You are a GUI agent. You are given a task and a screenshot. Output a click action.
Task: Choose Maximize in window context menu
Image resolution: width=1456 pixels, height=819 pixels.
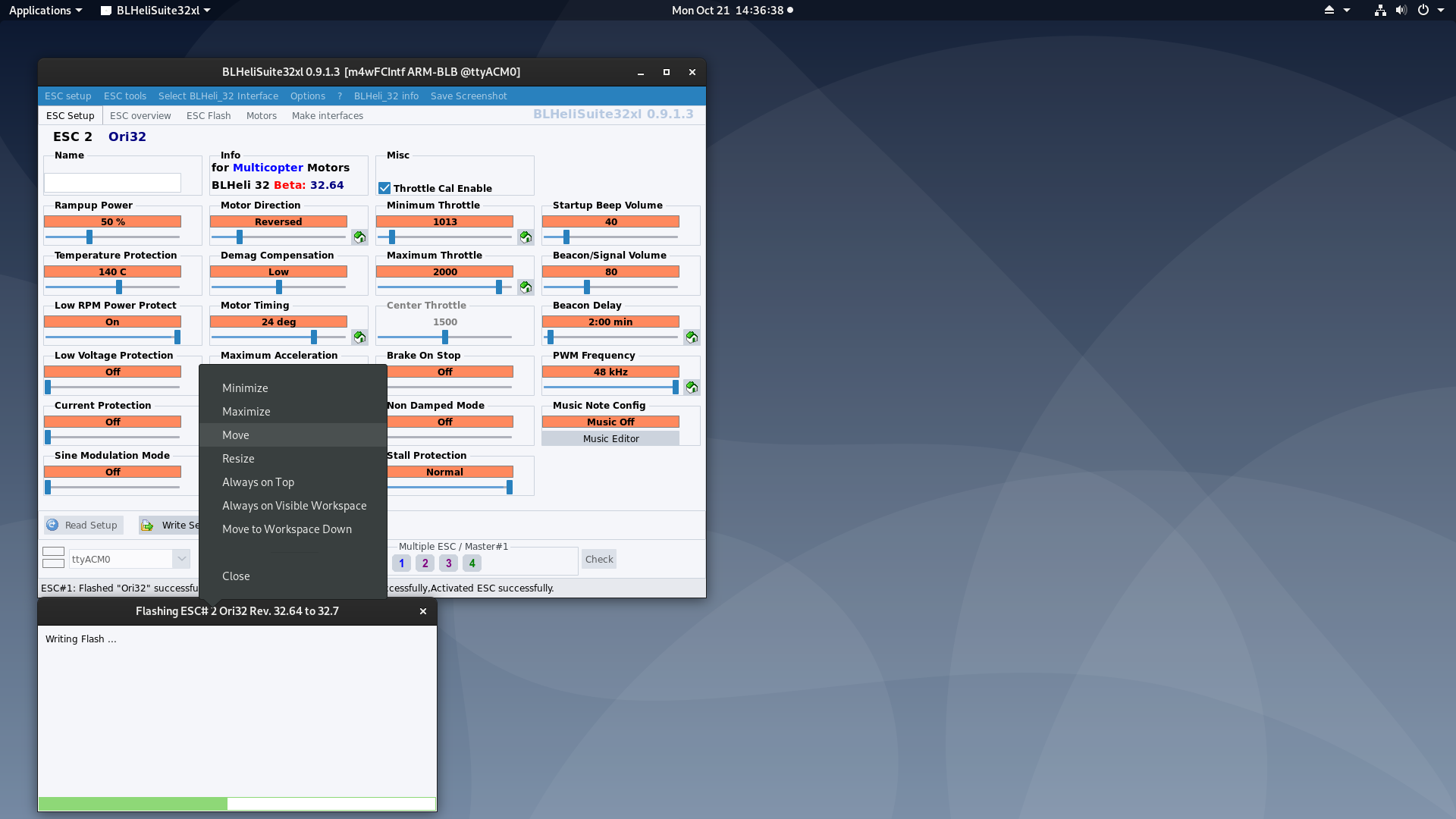293,411
